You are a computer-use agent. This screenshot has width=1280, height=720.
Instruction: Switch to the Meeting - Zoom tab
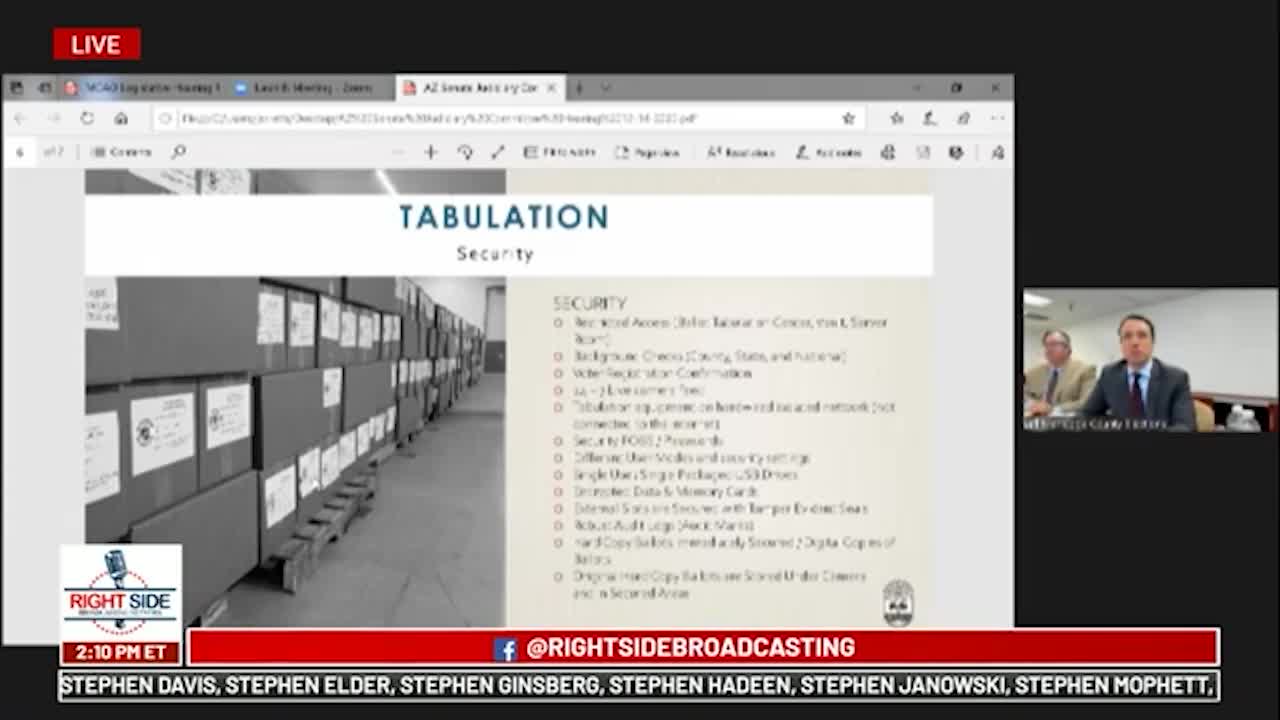click(x=310, y=88)
